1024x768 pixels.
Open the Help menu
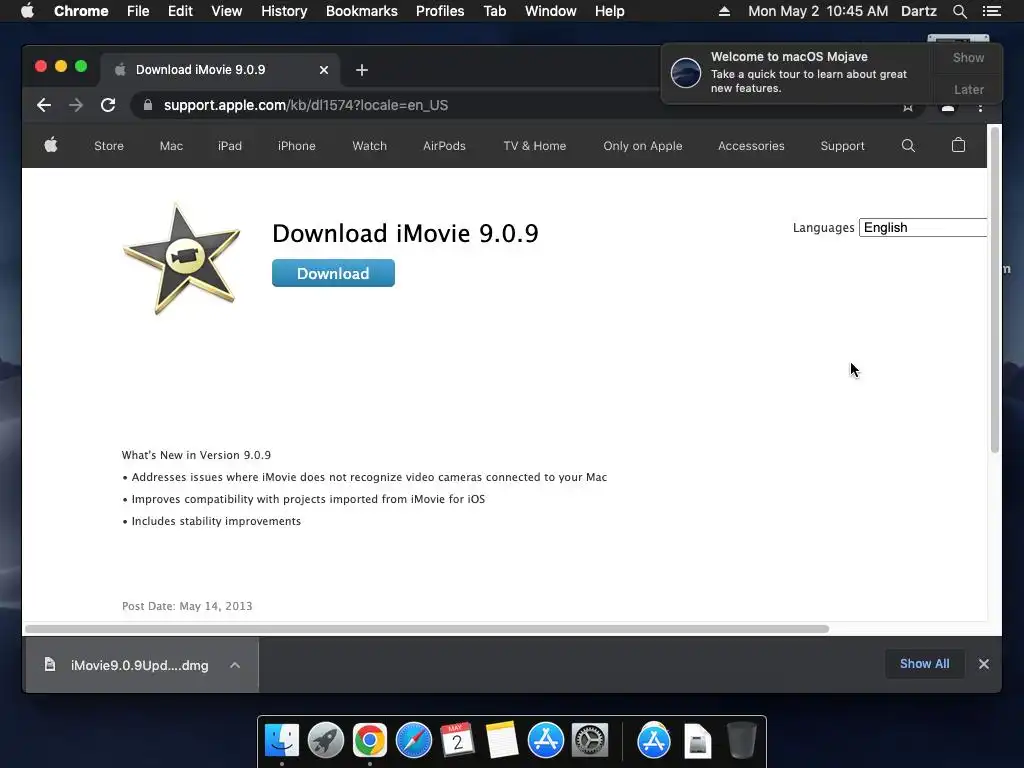point(609,11)
